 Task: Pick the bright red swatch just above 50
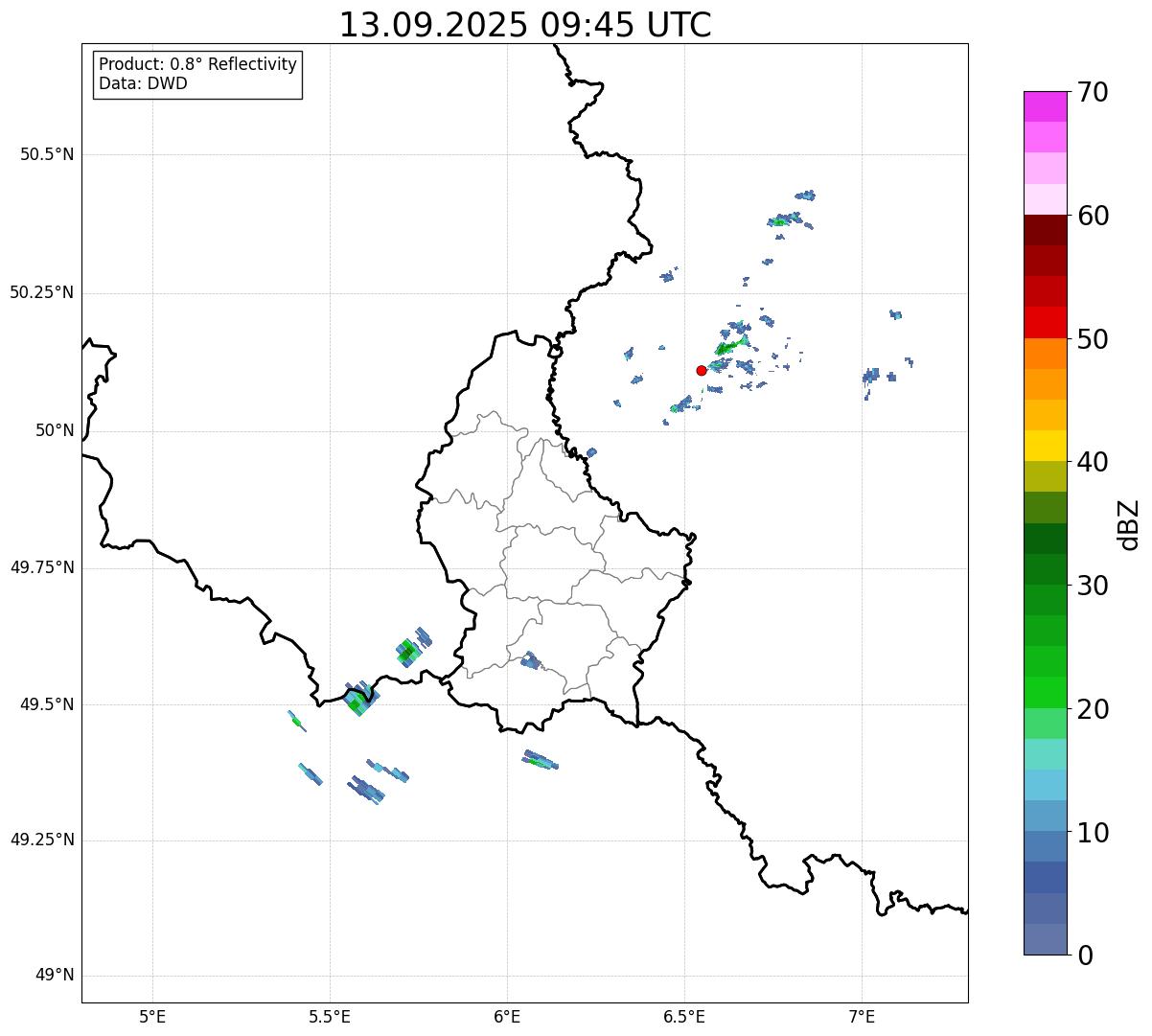tap(1045, 322)
